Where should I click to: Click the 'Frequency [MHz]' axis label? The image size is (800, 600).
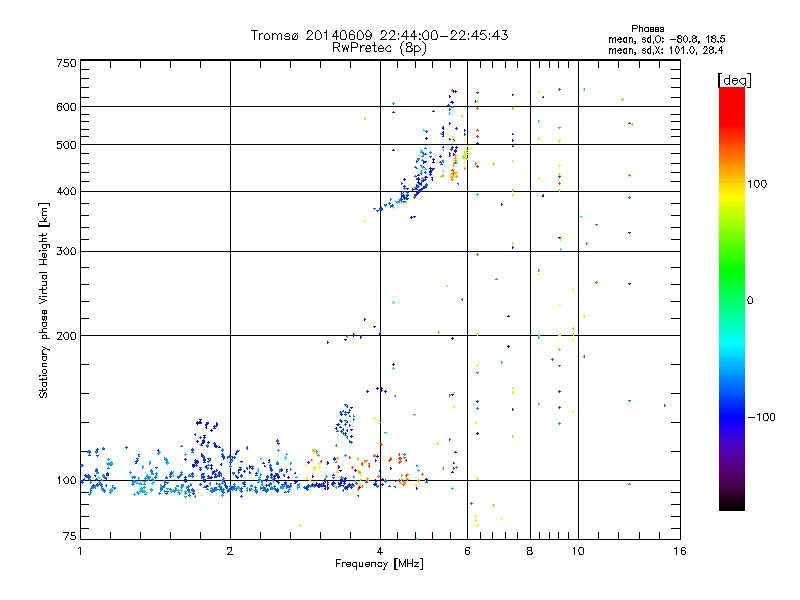point(379,564)
